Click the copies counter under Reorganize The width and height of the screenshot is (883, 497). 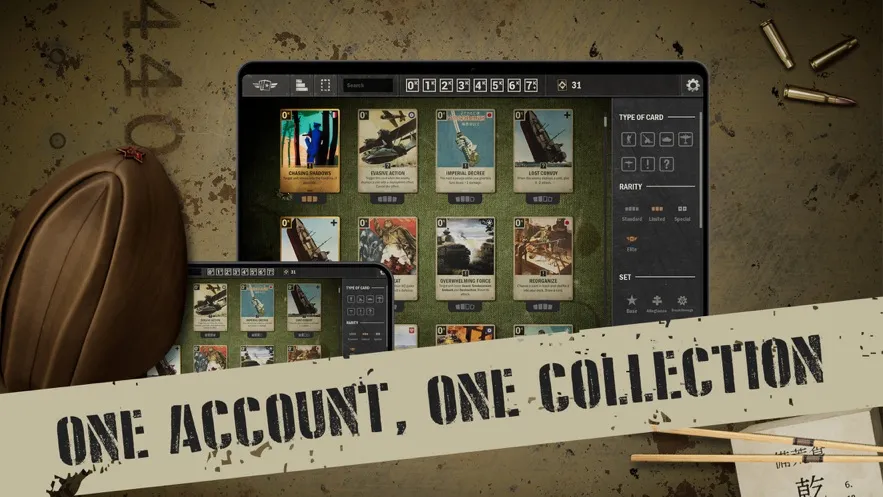click(x=542, y=307)
